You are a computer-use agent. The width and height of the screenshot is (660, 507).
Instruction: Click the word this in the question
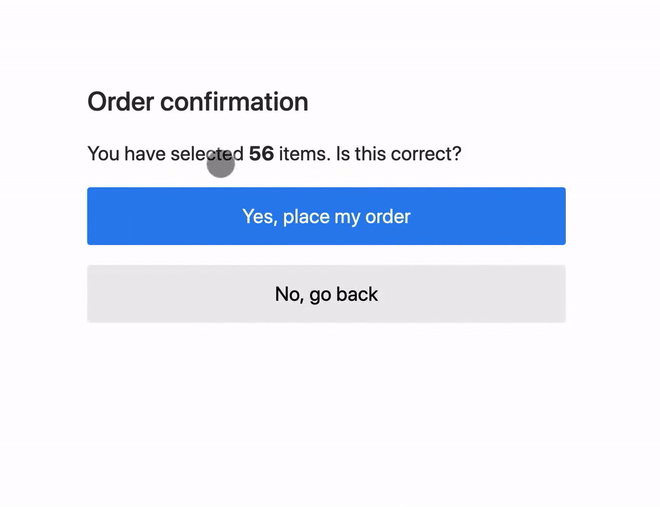pos(370,154)
